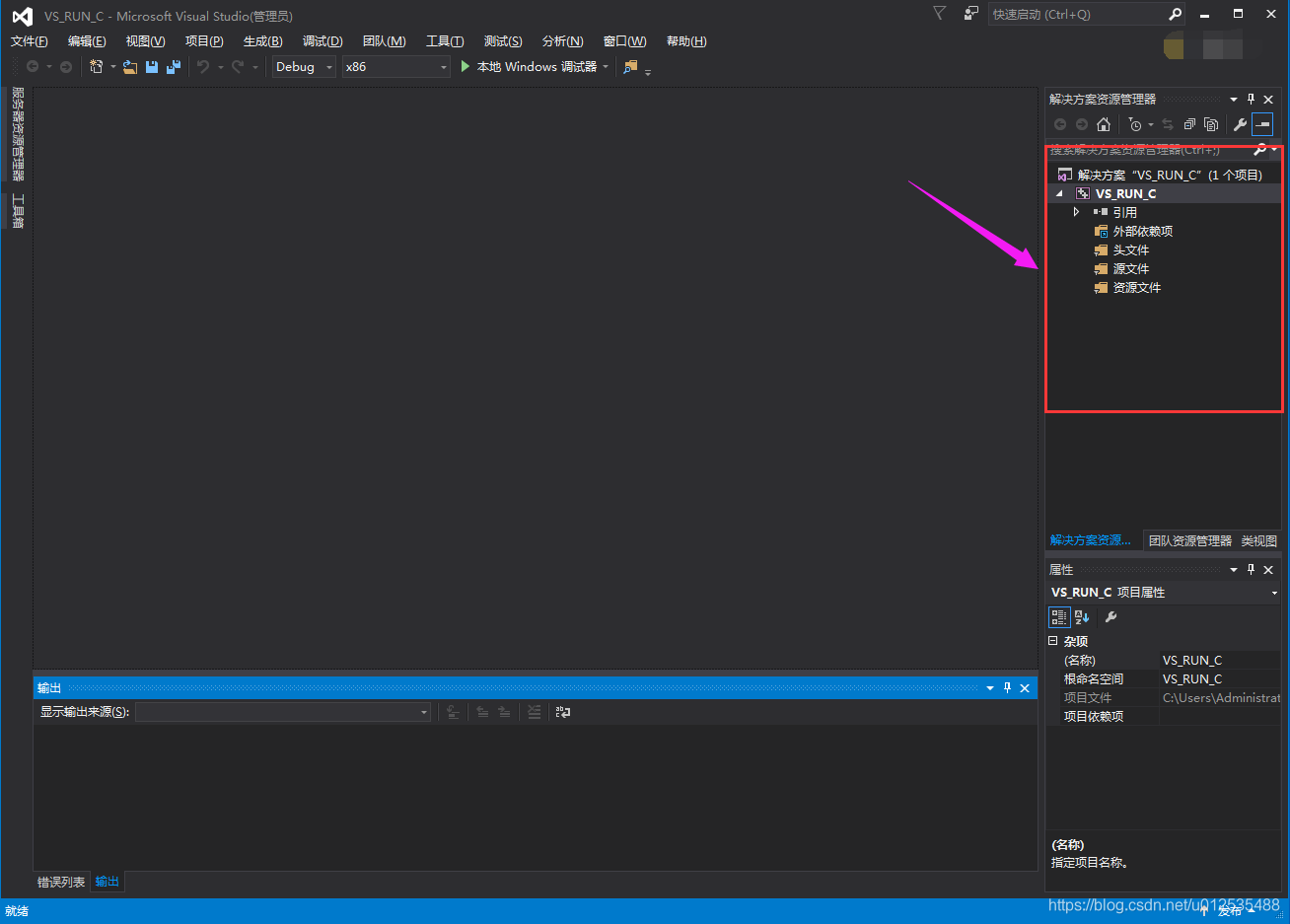
Task: Click the feedback icon beside quick launch
Action: click(x=971, y=13)
